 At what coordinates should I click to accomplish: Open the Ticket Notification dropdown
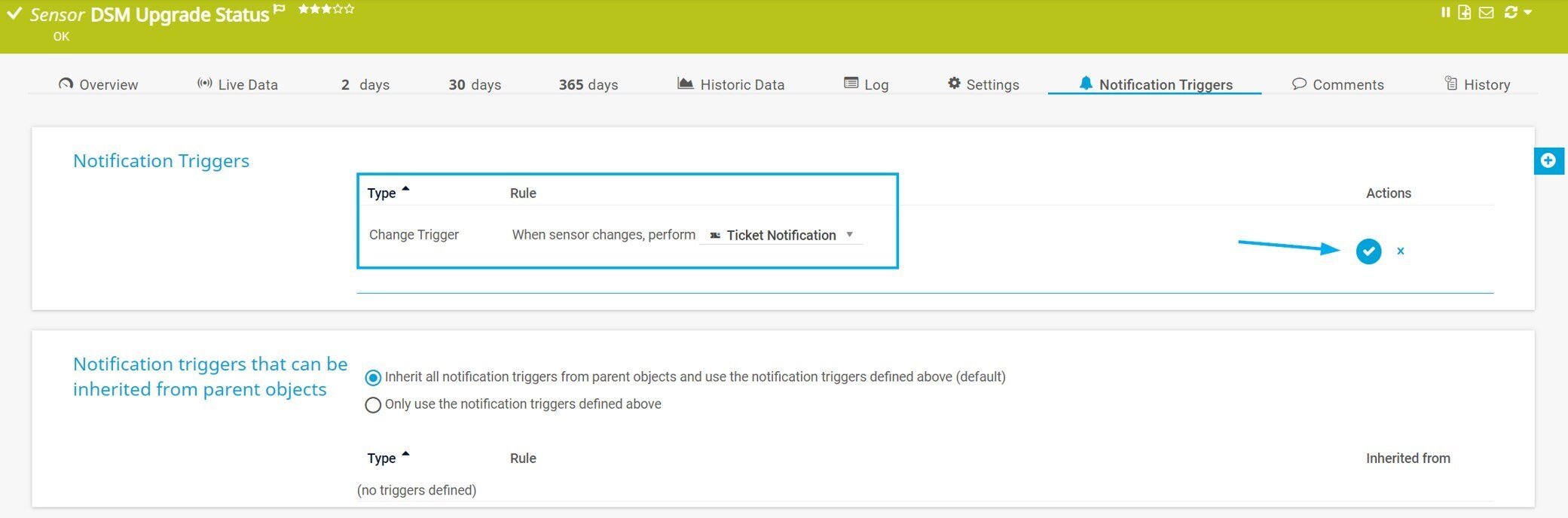tap(781, 235)
